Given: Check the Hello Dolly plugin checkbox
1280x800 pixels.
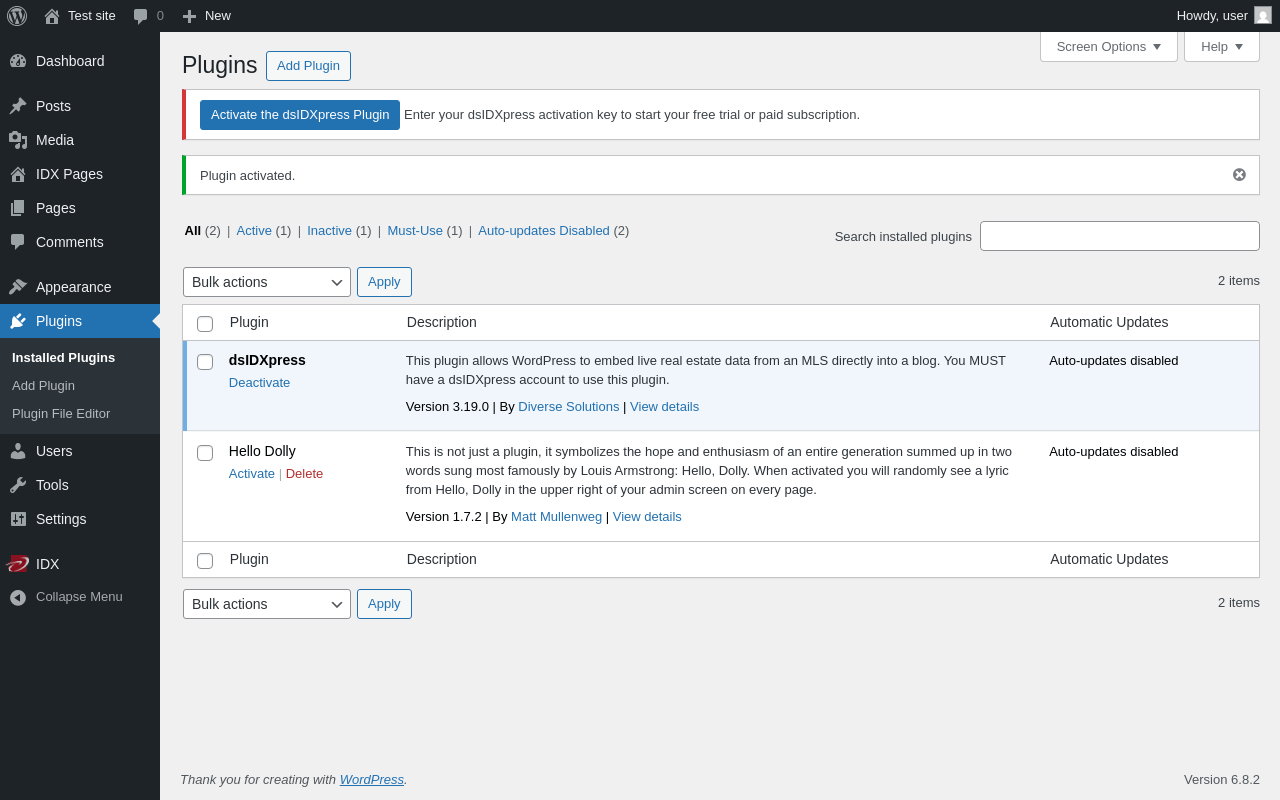Looking at the screenshot, I should (205, 453).
